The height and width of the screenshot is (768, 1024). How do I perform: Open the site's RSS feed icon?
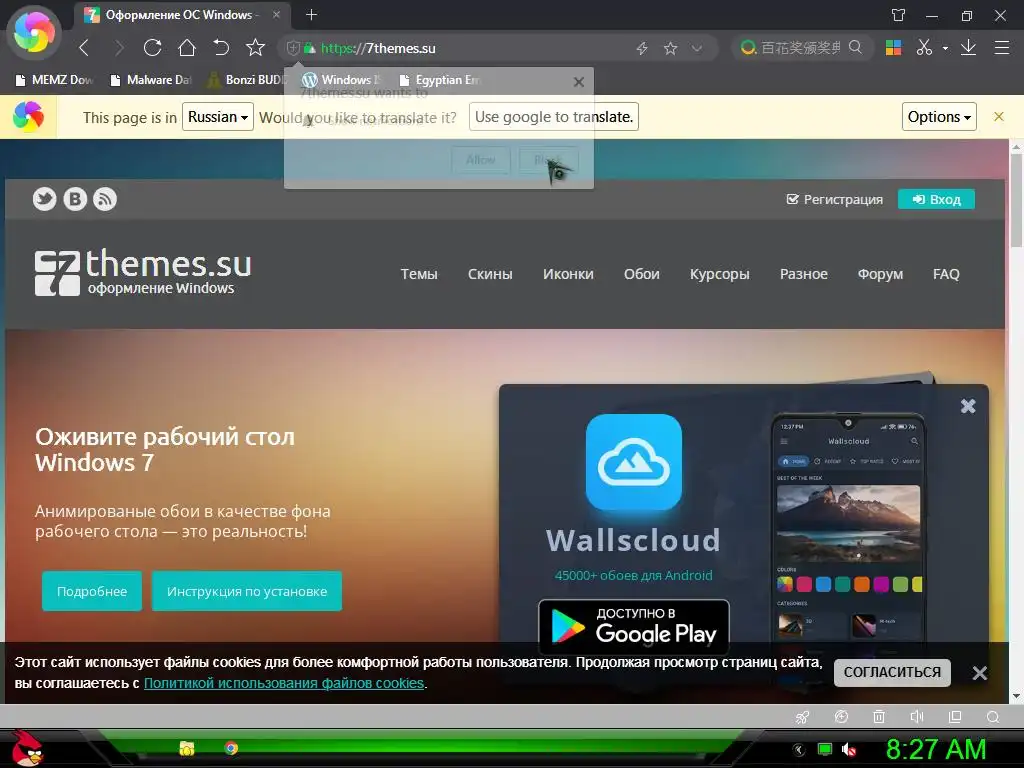(x=105, y=199)
